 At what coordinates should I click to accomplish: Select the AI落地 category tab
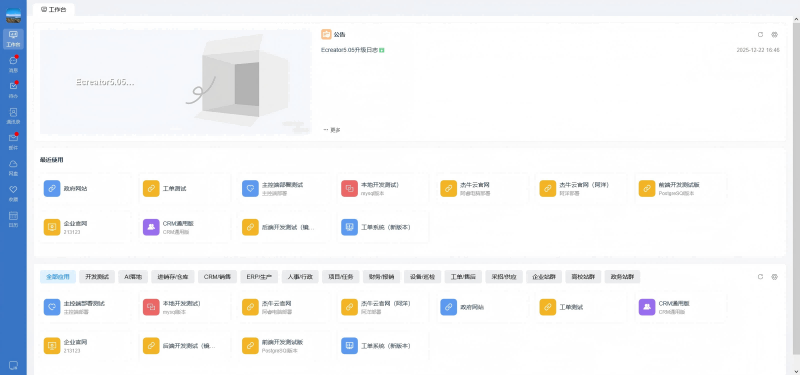click(x=133, y=277)
